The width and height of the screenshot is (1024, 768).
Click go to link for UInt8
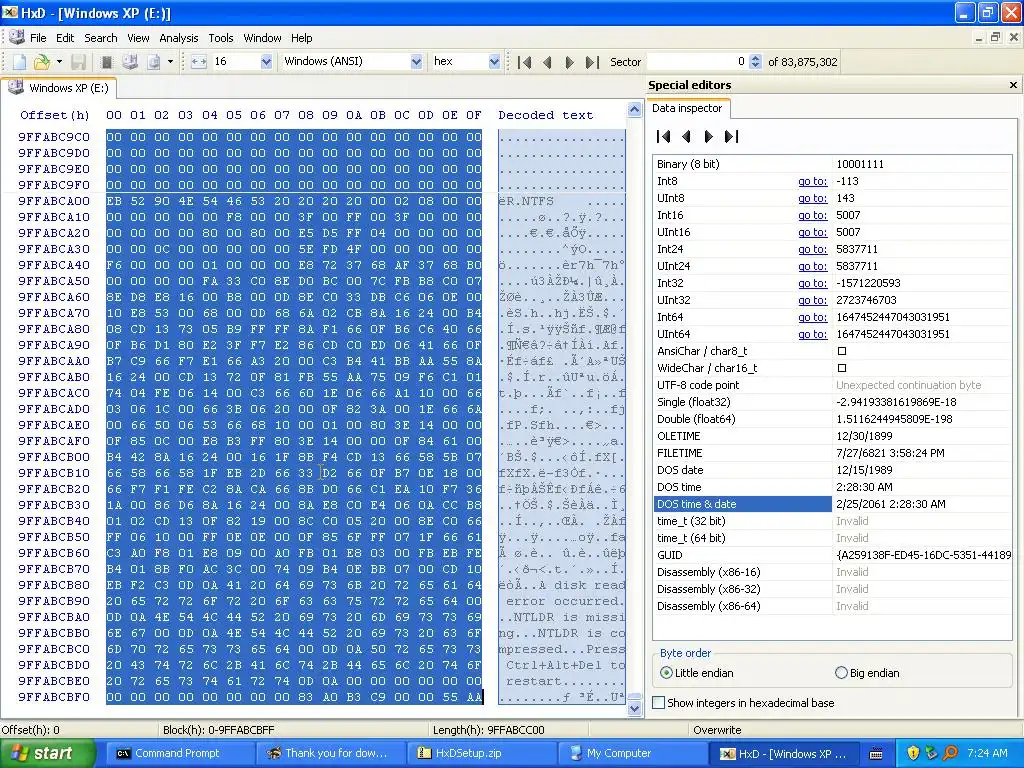pos(812,199)
